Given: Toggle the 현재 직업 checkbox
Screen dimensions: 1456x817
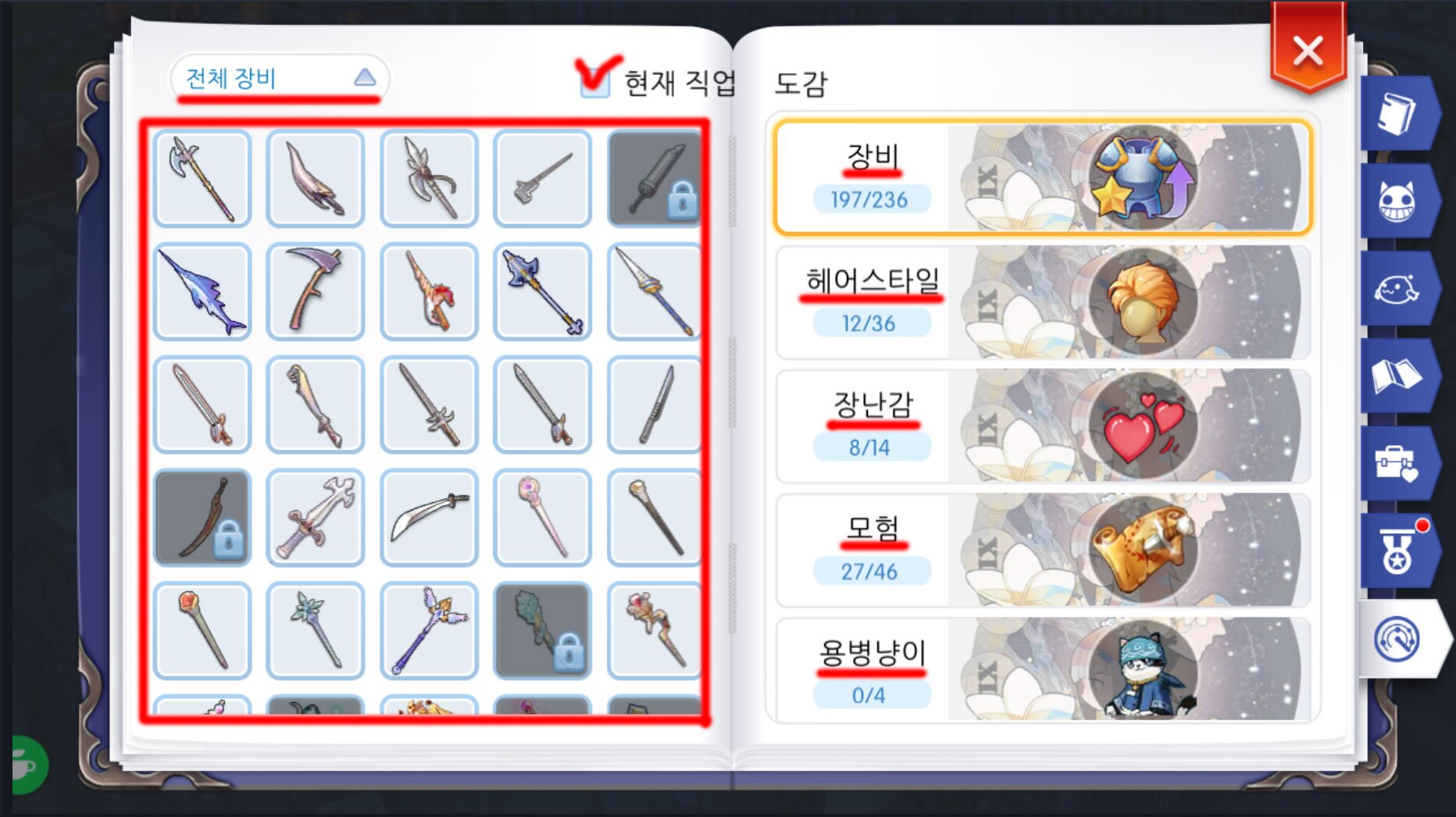Looking at the screenshot, I should coord(595,81).
